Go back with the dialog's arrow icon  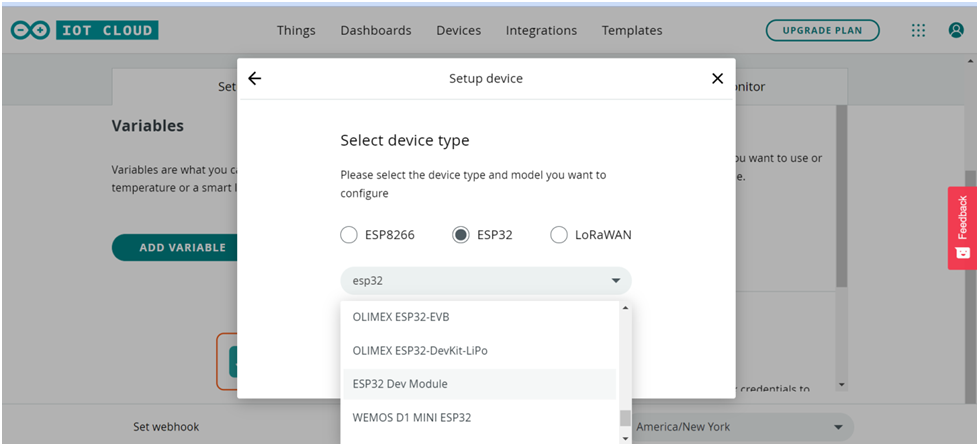click(x=255, y=78)
